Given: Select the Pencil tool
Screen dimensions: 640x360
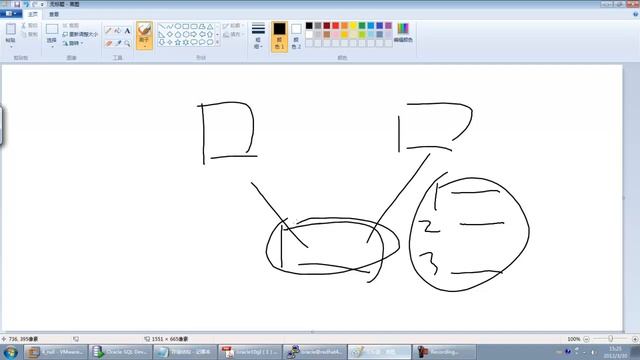Looking at the screenshot, I should pos(108,31).
